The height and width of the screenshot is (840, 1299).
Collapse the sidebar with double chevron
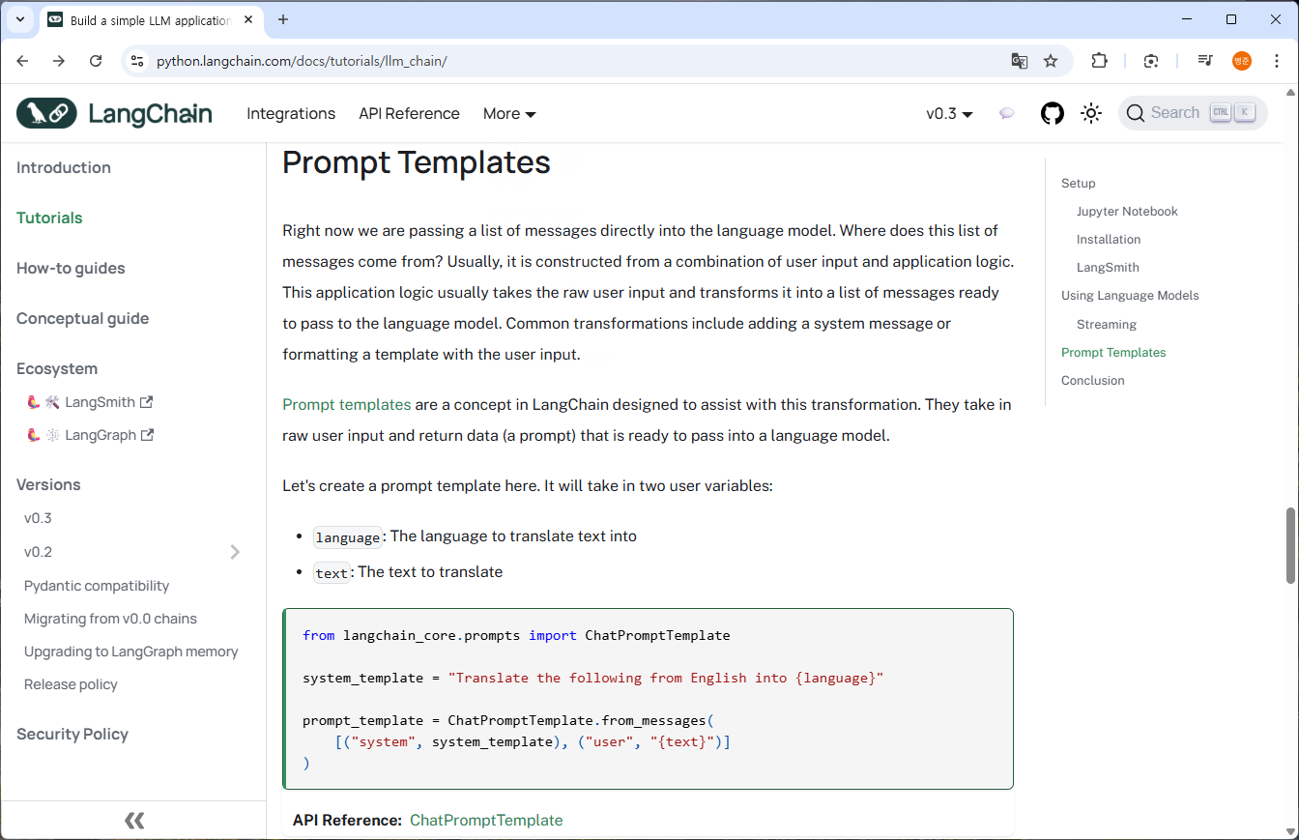coord(134,821)
